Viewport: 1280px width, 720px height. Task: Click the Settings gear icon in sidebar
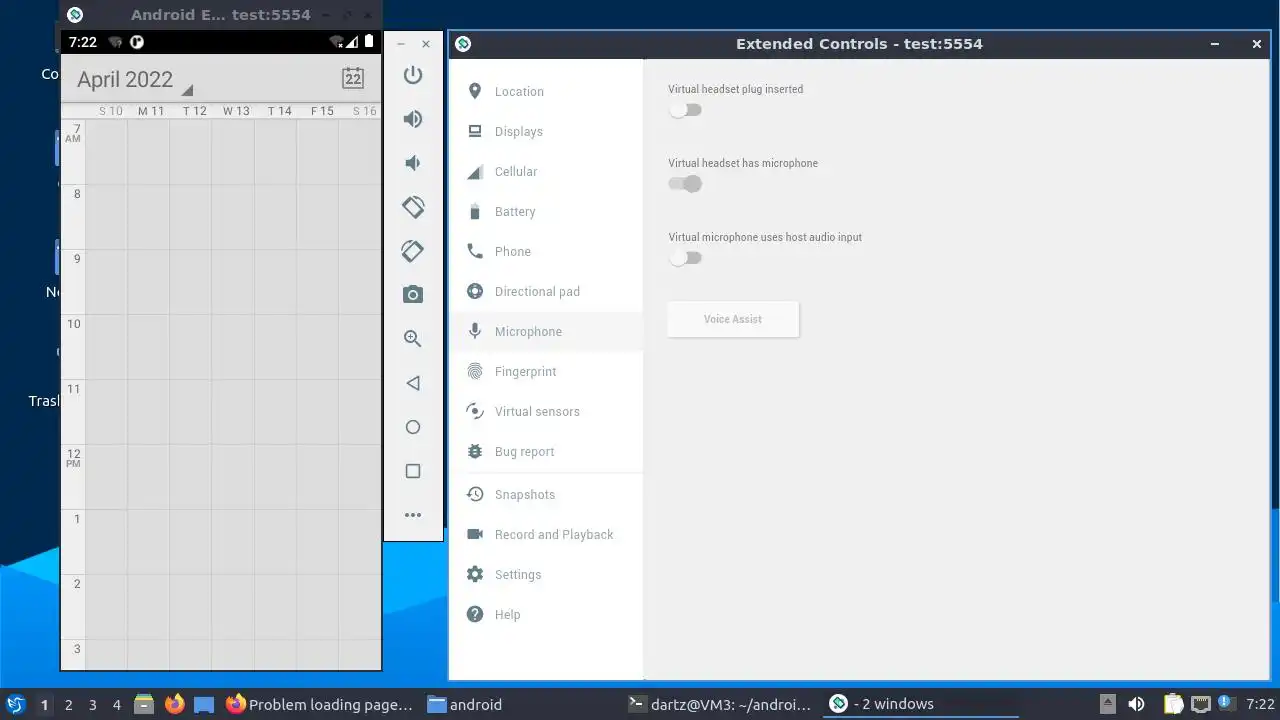[x=475, y=574]
